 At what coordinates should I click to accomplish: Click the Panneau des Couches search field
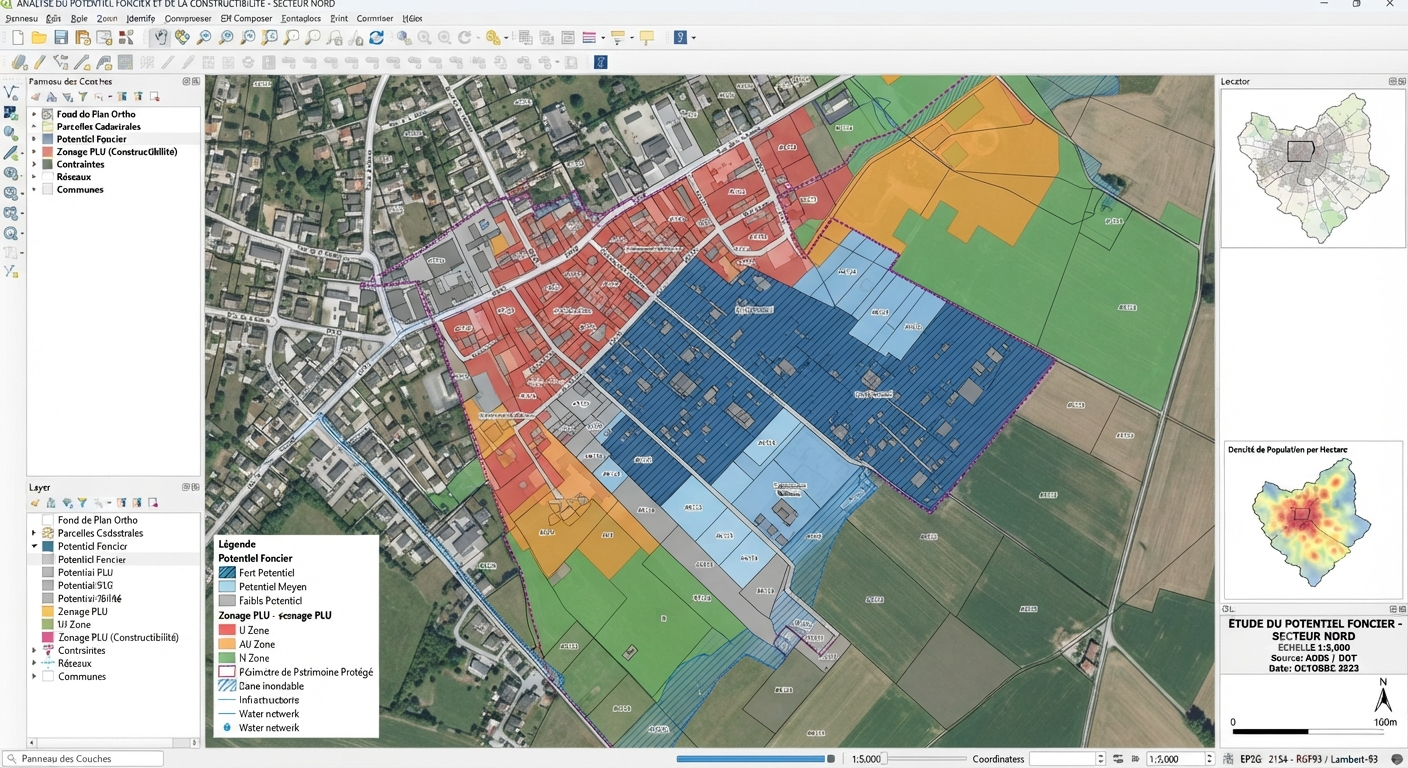(83, 759)
